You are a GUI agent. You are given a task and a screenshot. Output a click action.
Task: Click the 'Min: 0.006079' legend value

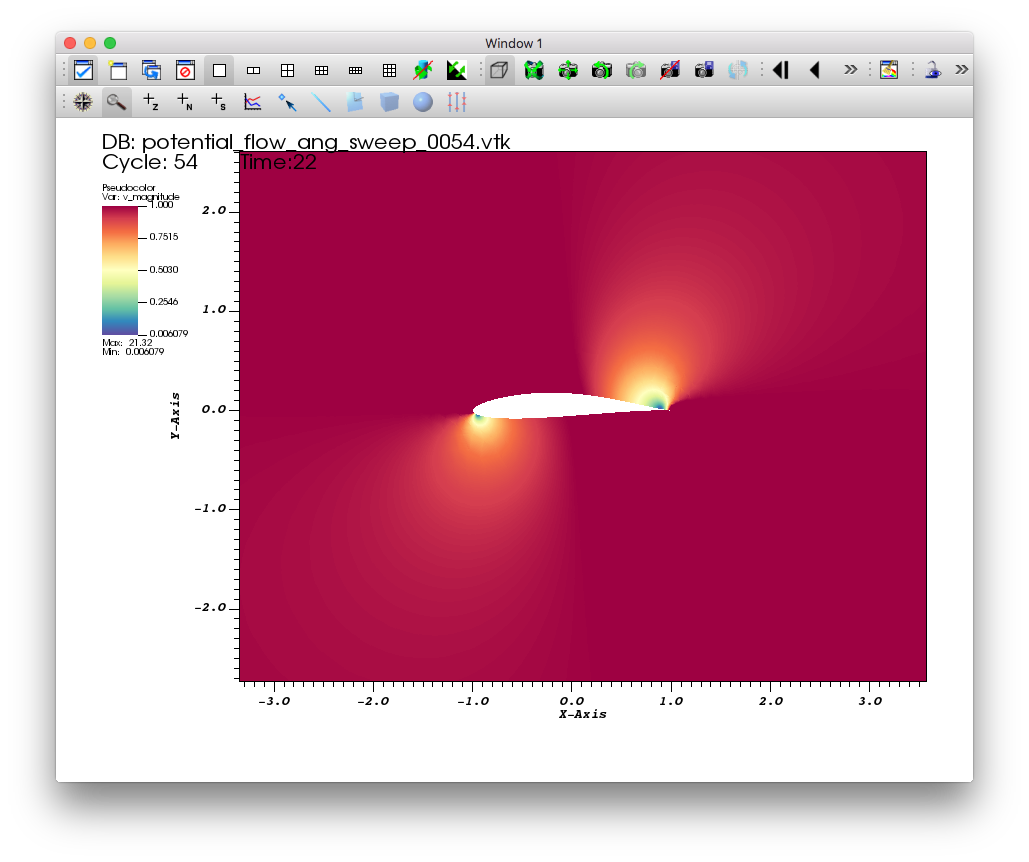pos(133,352)
